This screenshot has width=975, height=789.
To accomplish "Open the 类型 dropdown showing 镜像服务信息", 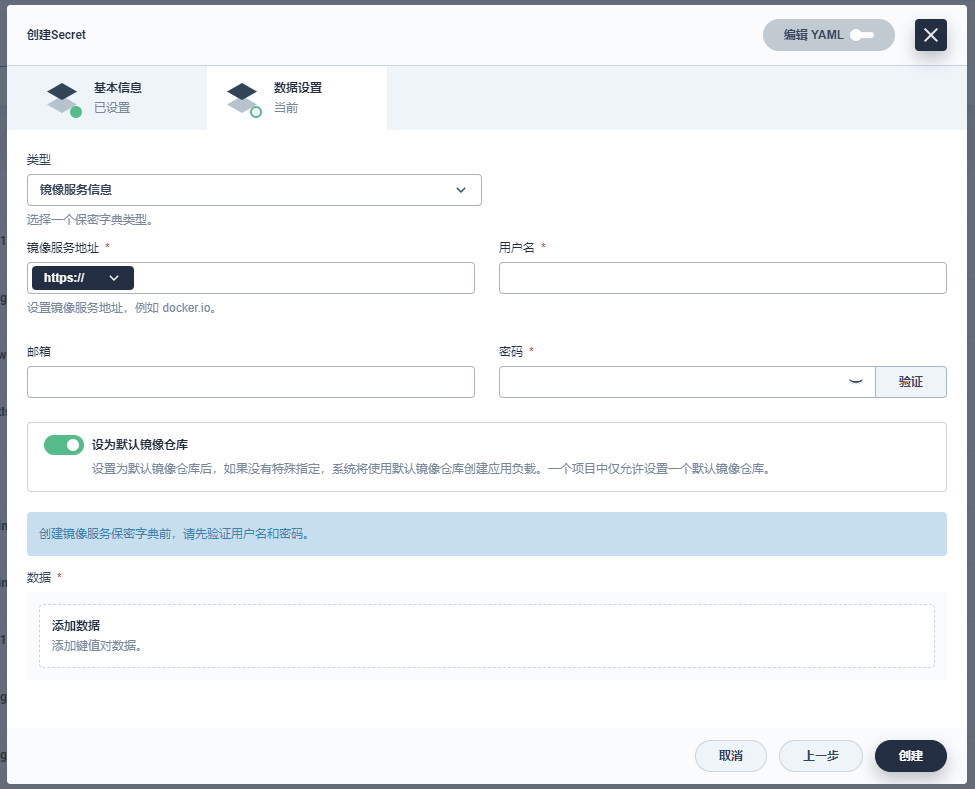I will click(x=254, y=190).
